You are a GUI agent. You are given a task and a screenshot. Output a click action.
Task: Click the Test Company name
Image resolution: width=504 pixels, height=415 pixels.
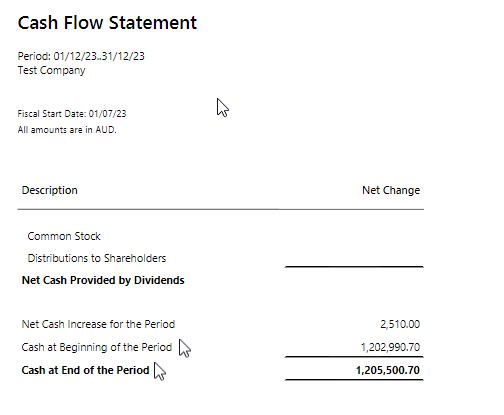(51, 70)
